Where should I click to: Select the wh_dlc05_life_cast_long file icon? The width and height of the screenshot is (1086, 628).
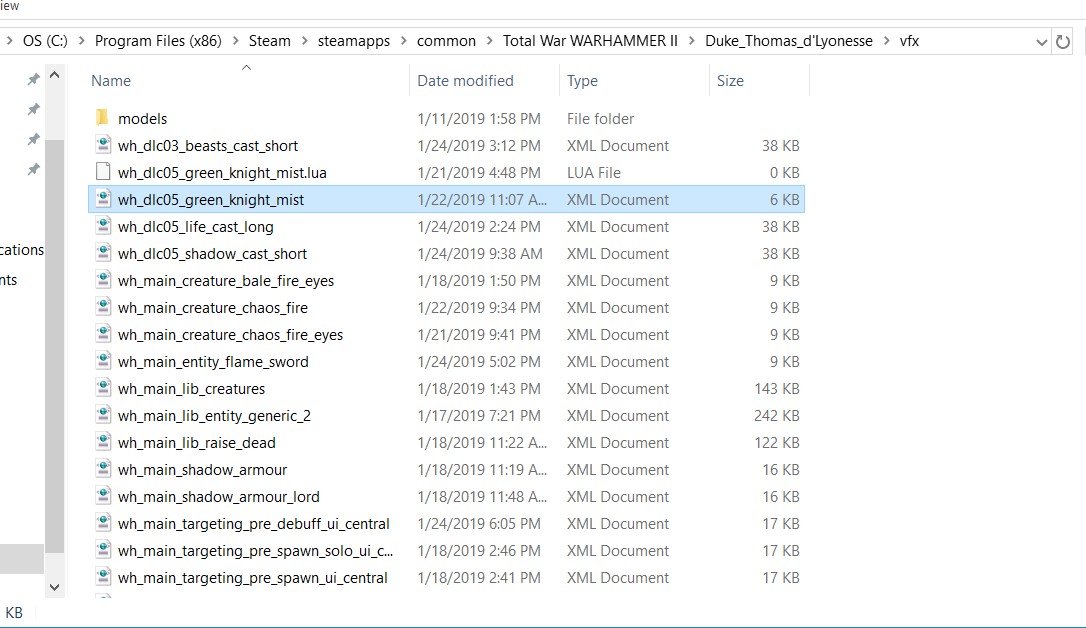click(103, 226)
